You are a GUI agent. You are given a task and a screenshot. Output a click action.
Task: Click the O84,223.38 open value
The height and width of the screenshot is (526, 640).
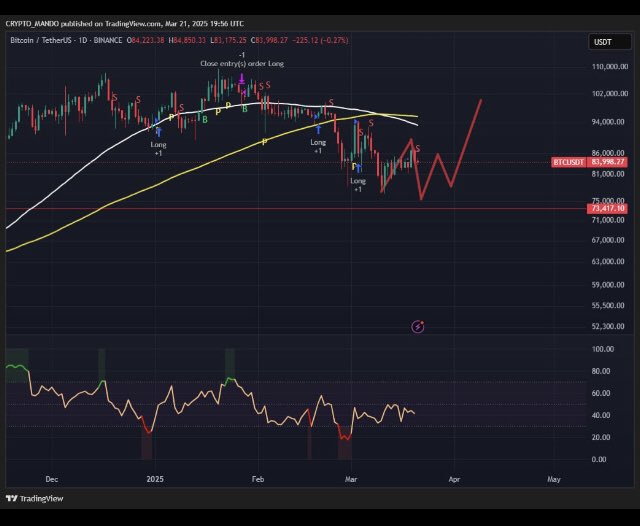pyautogui.click(x=146, y=40)
